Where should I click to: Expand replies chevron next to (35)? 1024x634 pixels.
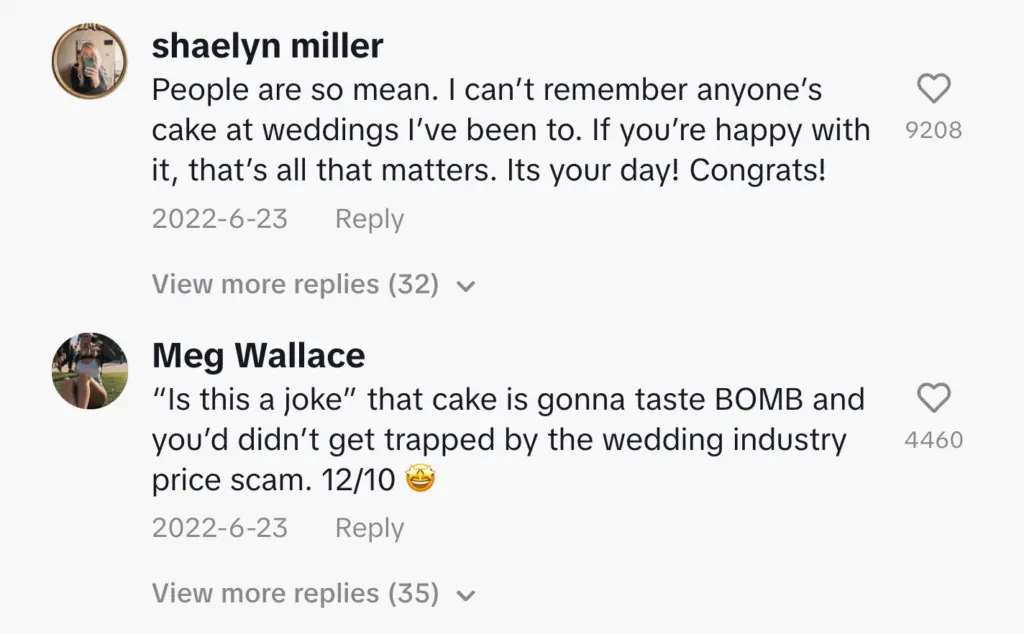coord(465,596)
